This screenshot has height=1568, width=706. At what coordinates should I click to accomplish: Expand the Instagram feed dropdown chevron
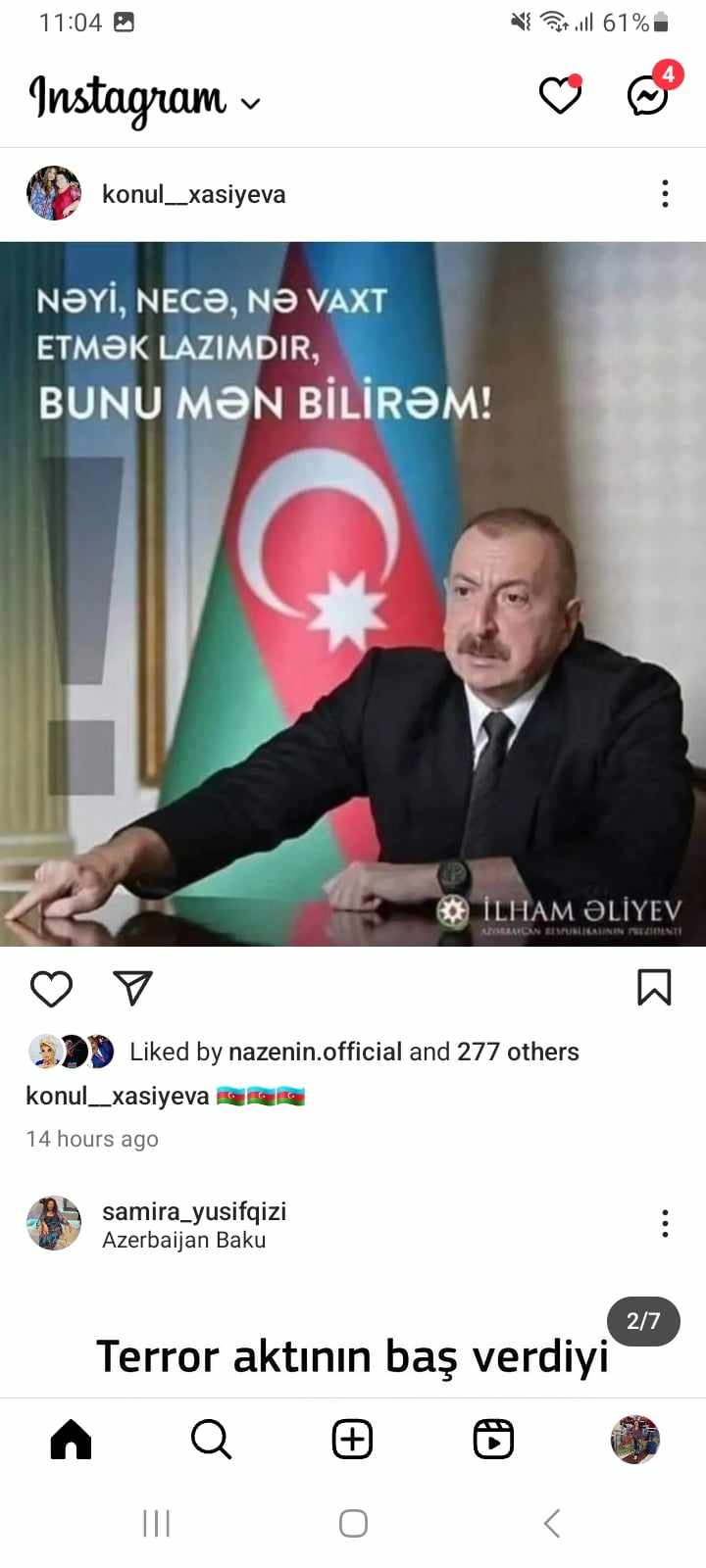(251, 104)
